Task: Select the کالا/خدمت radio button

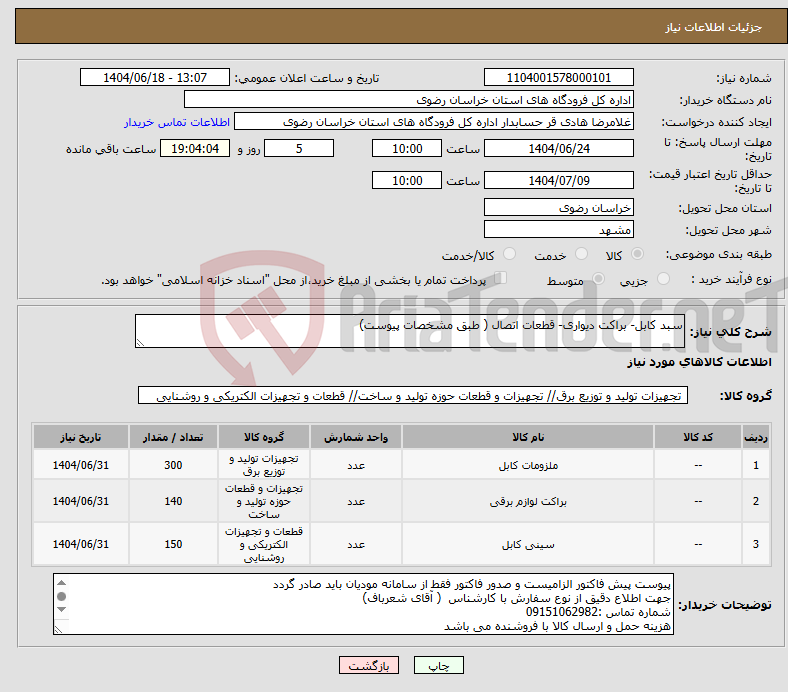Action: [x=509, y=254]
